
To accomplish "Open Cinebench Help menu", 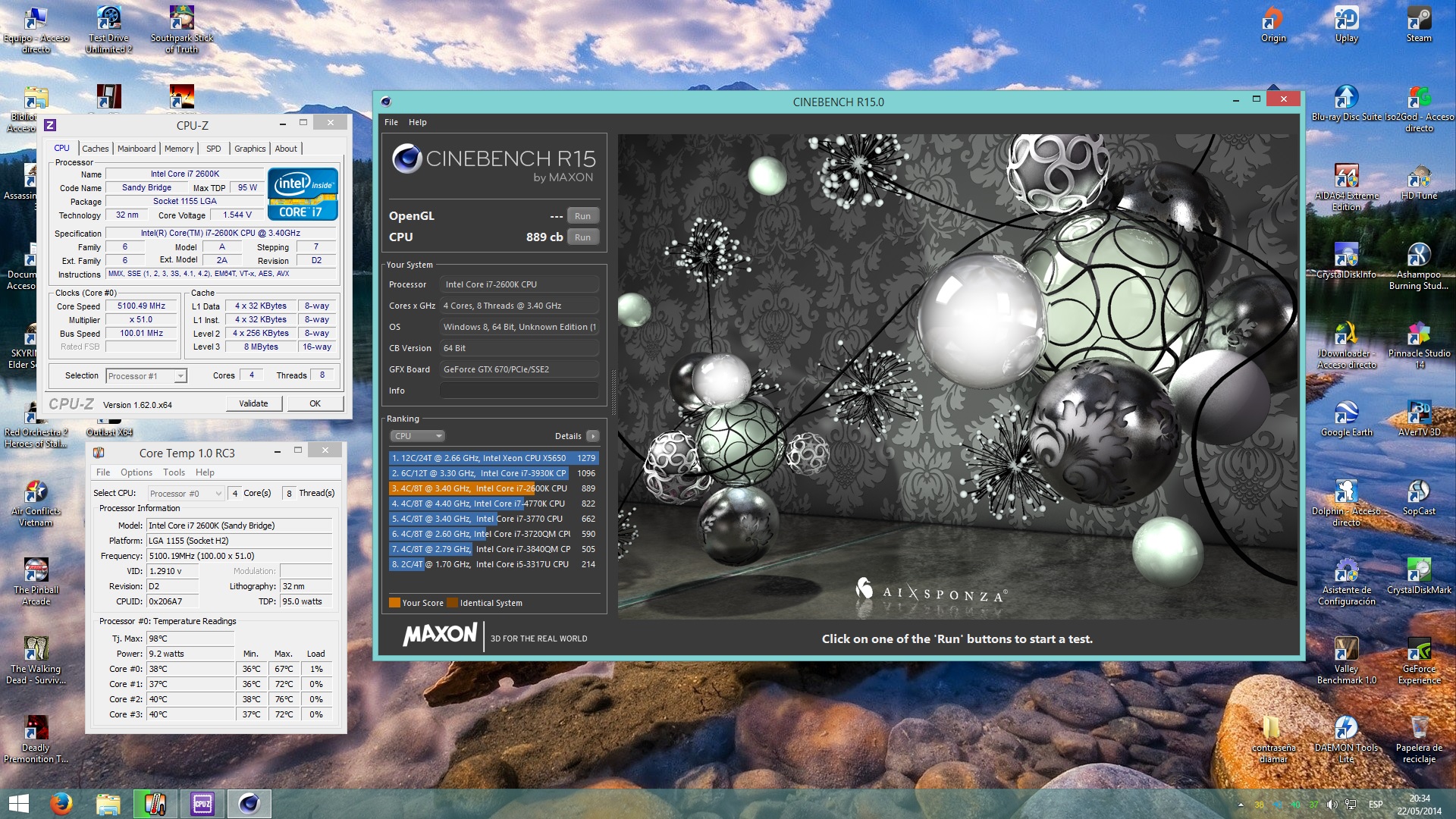I will tap(418, 122).
